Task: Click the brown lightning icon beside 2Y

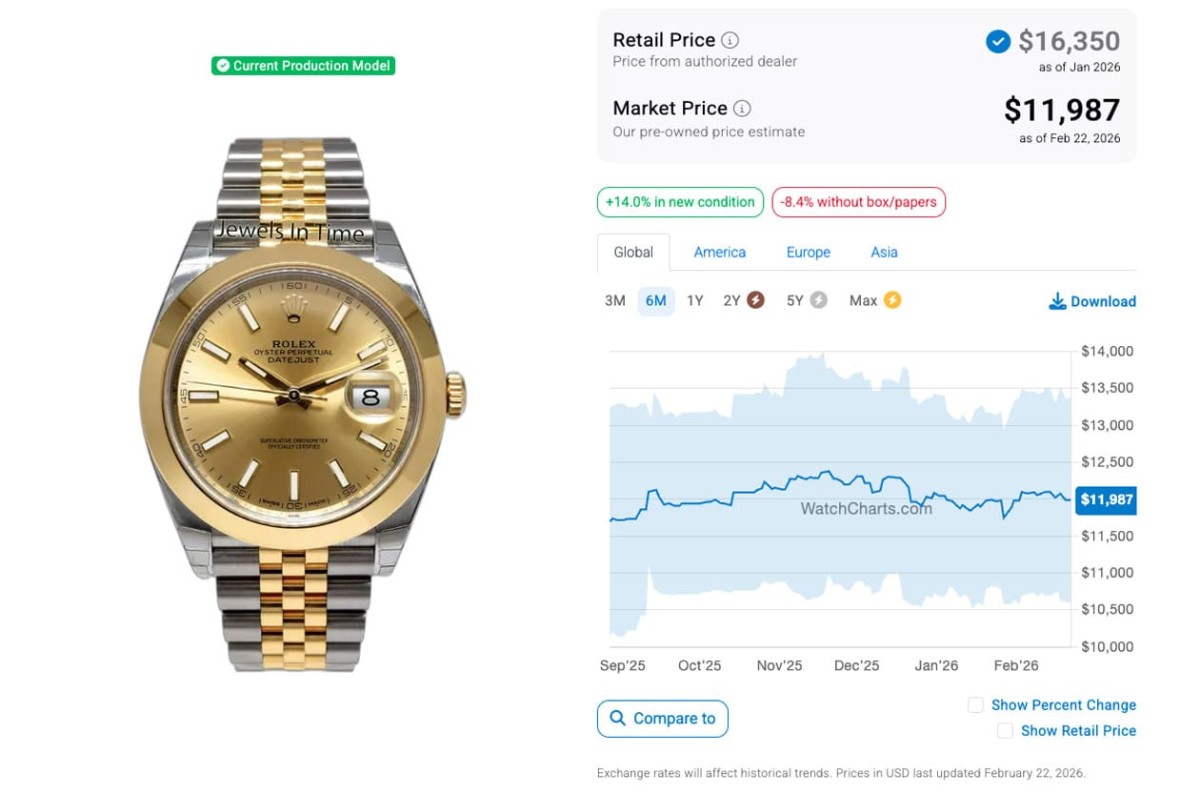Action: [x=755, y=300]
